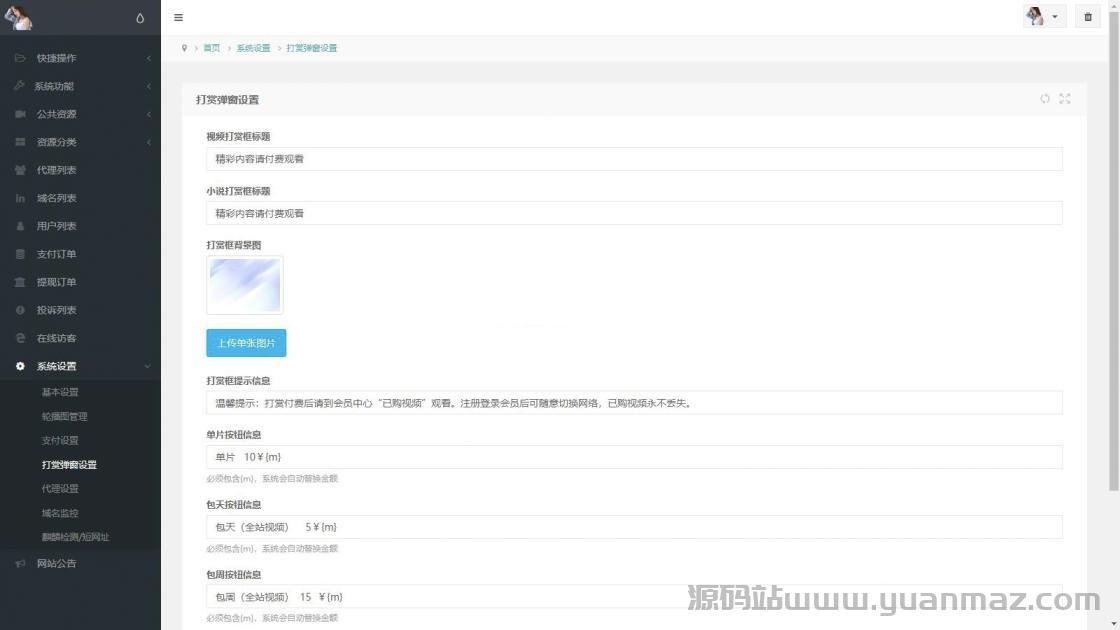The width and height of the screenshot is (1120, 630).
Task: Expand the 资源分类 sidebar menu
Action: coord(80,142)
